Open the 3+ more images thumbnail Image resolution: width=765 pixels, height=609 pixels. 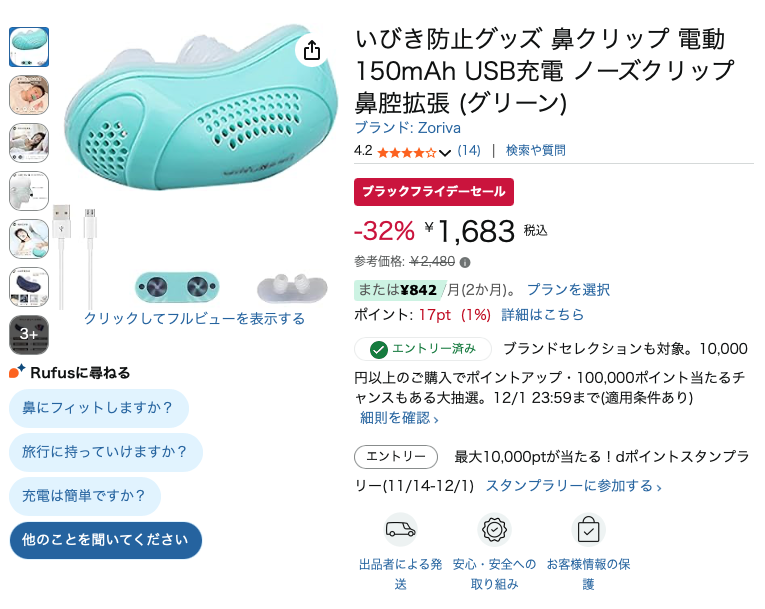pos(28,334)
